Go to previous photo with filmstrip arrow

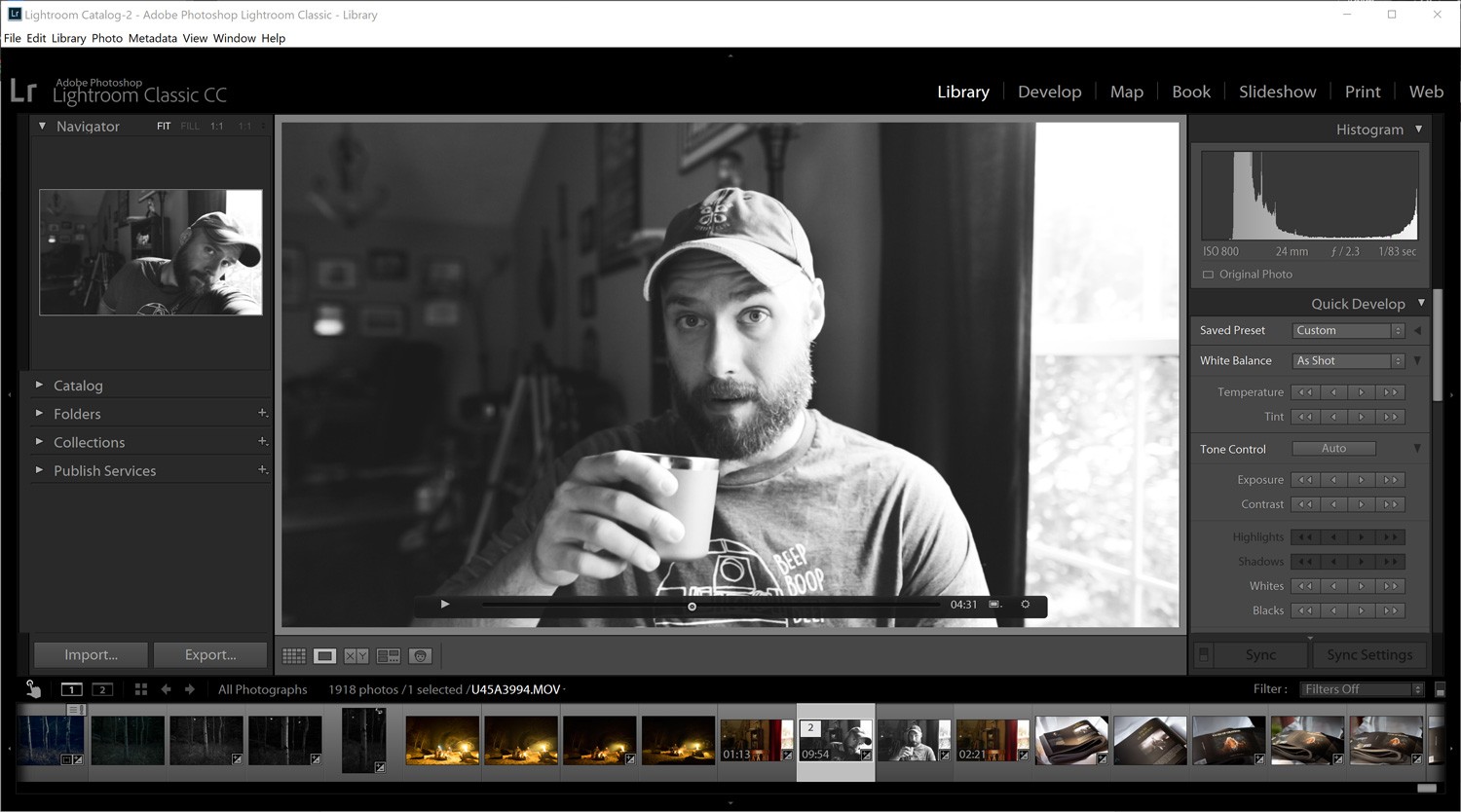[x=166, y=688]
